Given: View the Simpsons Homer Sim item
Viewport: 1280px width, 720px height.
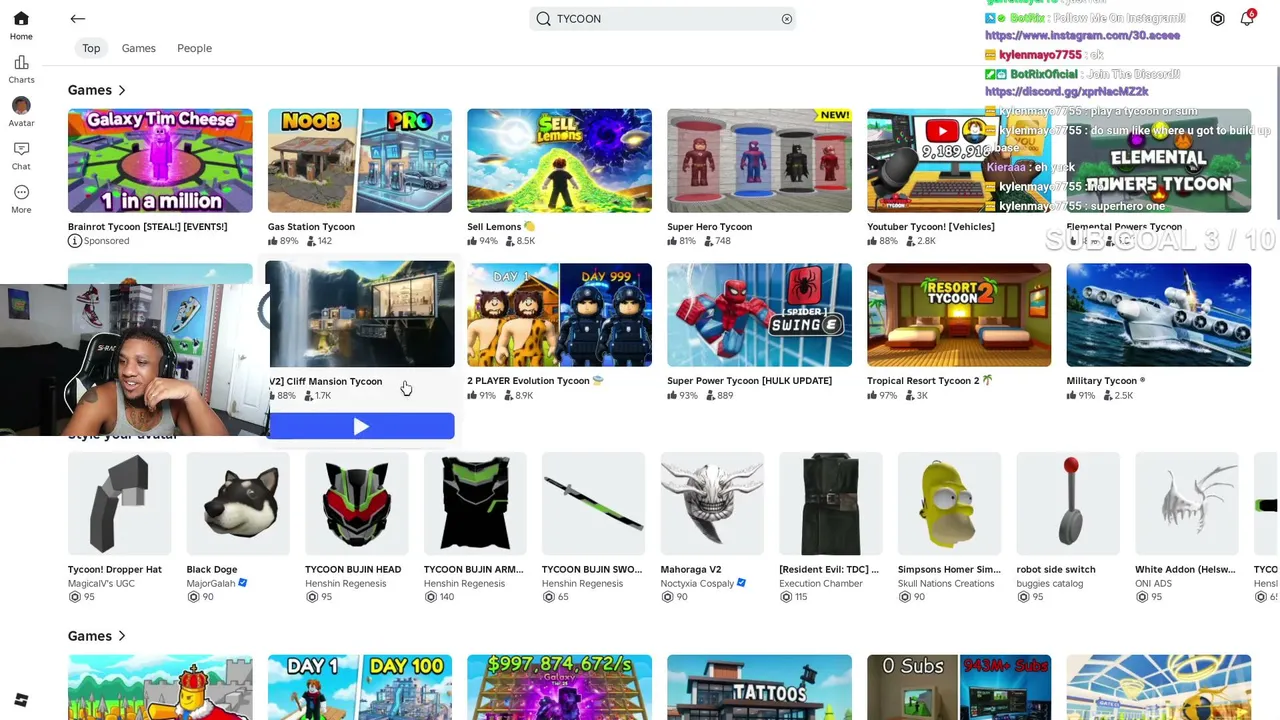Looking at the screenshot, I should pos(949,503).
